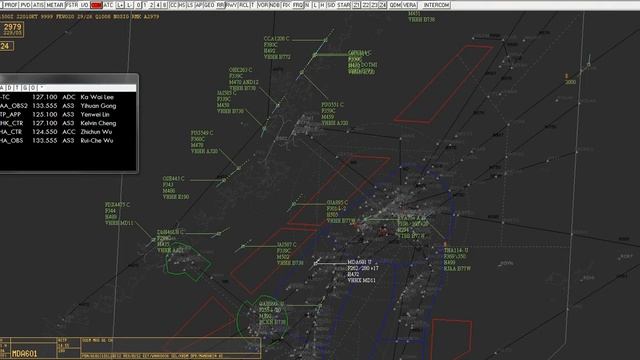Viewport: 640px width, 360px height.
Task: Click the MDA601 callsign in flight strip
Action: click(x=24, y=354)
